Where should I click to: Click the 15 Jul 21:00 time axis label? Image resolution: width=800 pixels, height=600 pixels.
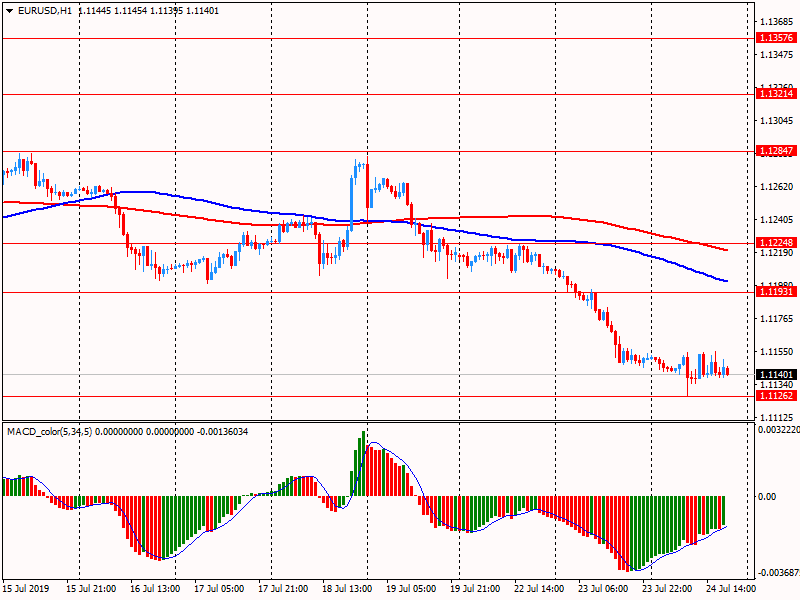point(91,588)
